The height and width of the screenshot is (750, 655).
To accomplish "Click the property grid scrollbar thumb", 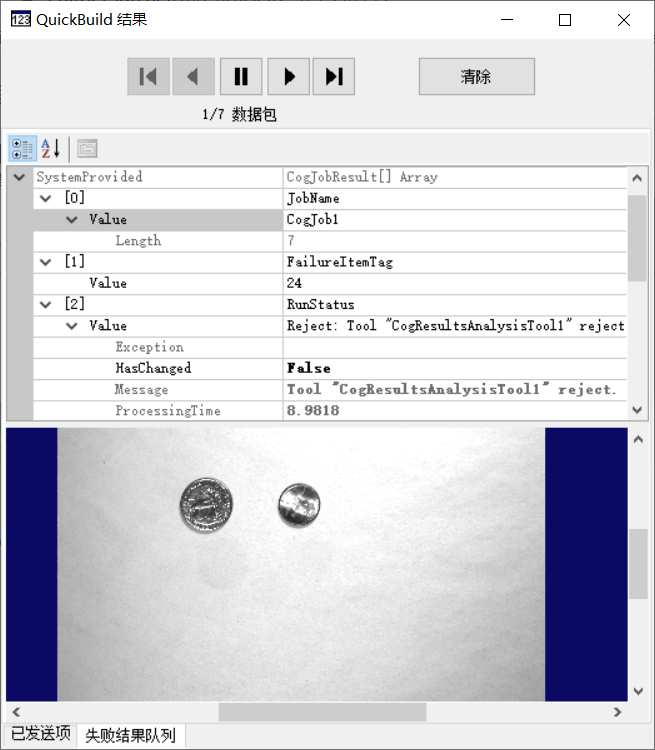I will tap(637, 238).
